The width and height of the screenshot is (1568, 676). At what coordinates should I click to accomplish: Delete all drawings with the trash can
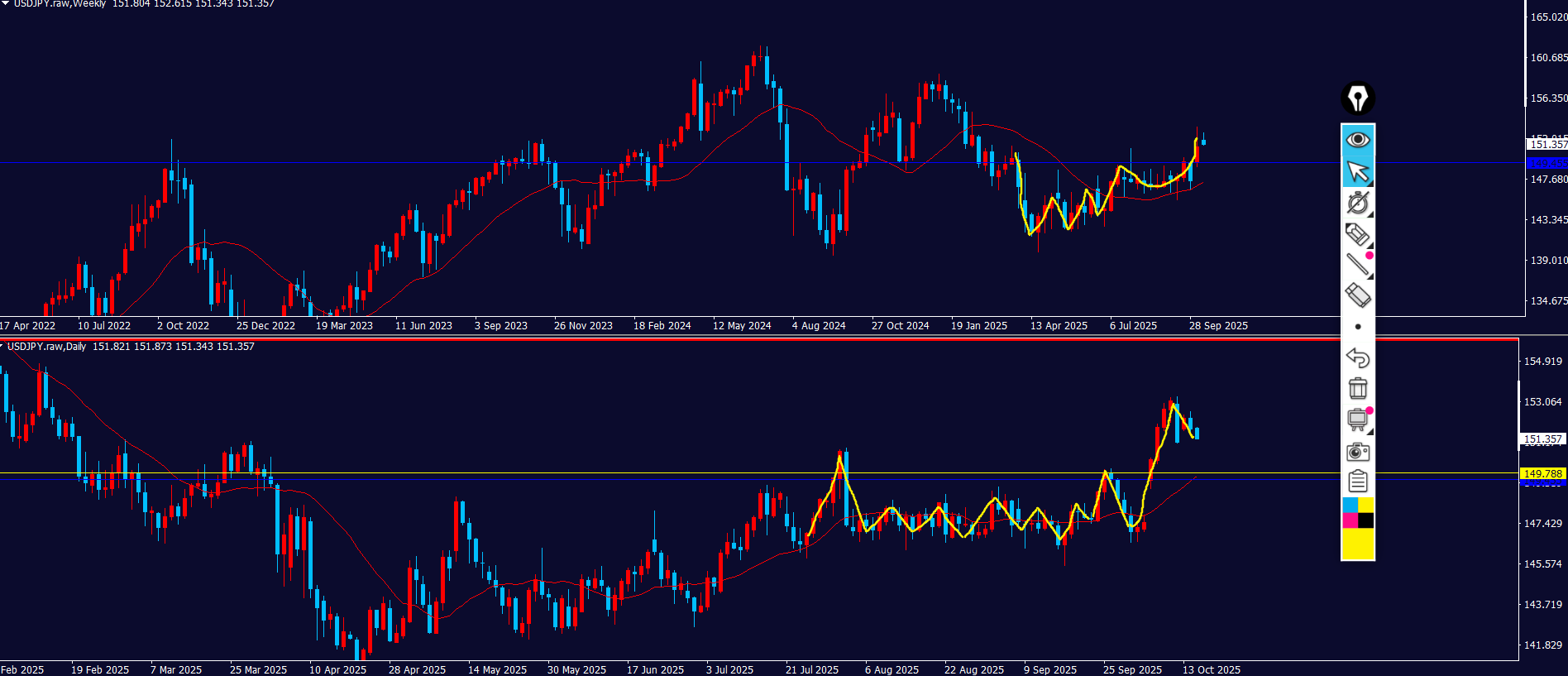[1357, 388]
